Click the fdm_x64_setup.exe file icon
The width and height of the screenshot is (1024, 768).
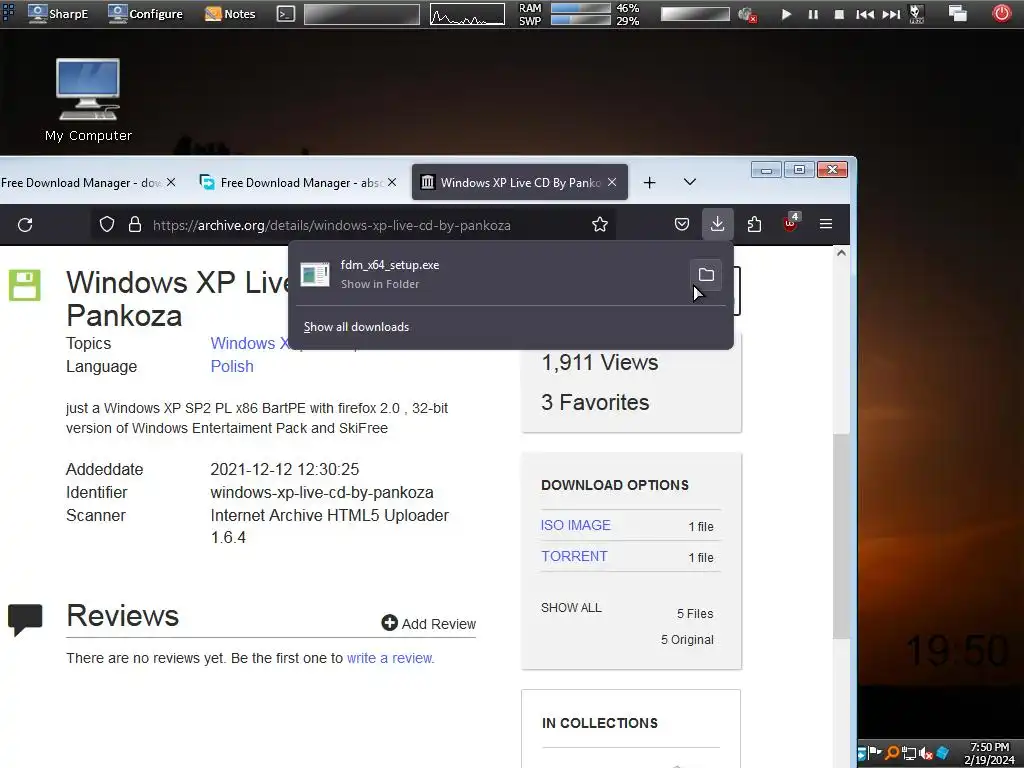tap(315, 274)
